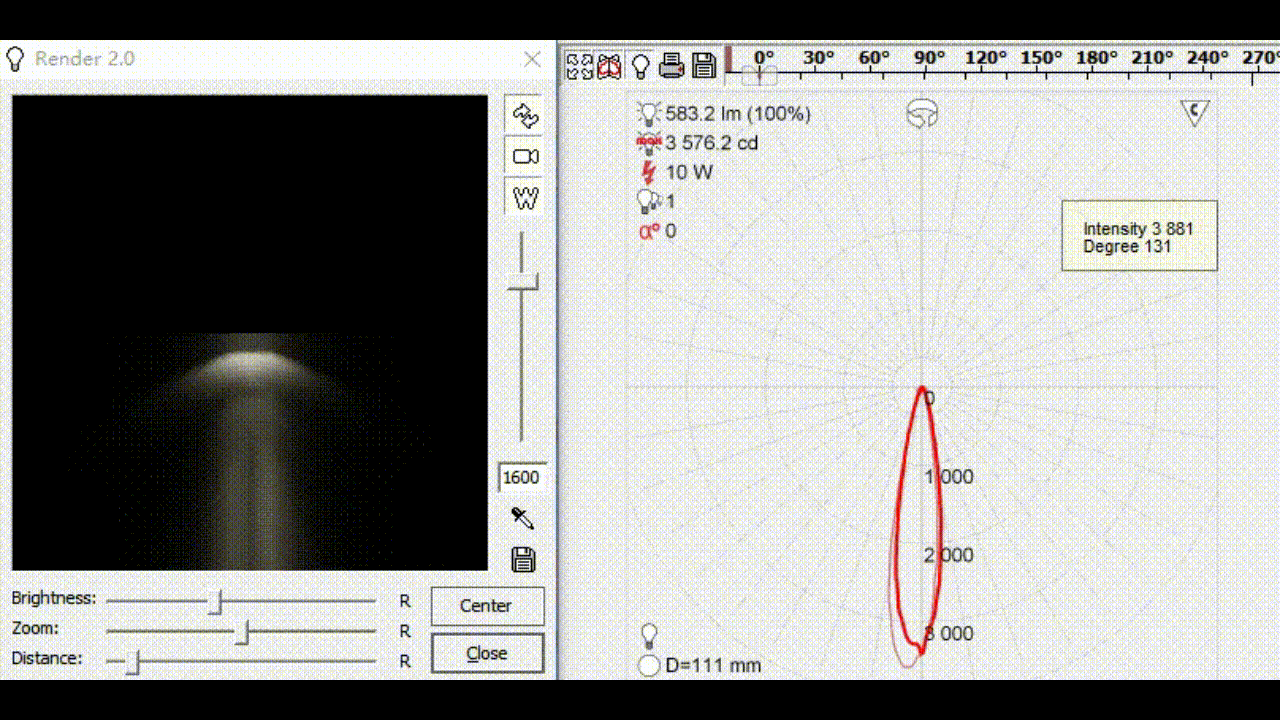This screenshot has height=720, width=1280.
Task: Reset Distance with its R button
Action: point(405,661)
